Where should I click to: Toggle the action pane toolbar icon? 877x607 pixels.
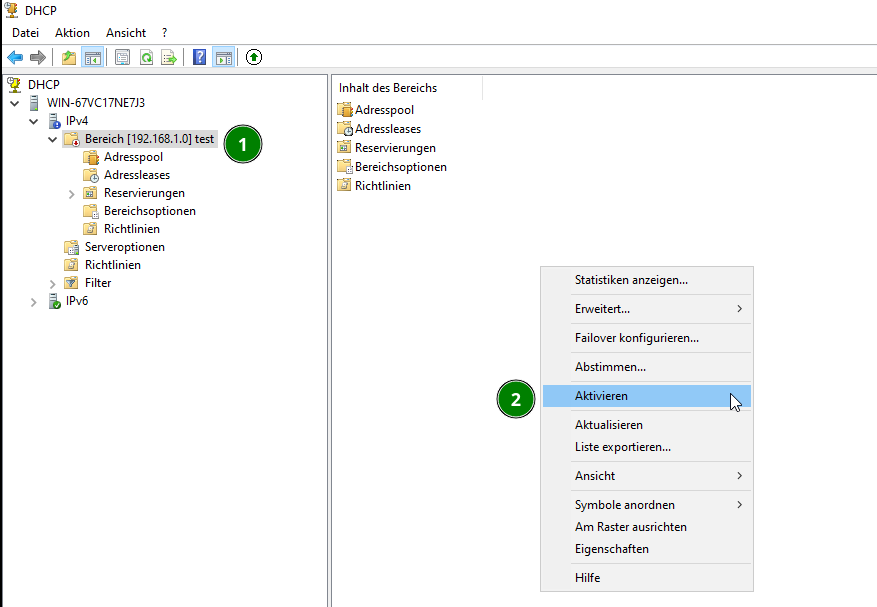tap(222, 57)
